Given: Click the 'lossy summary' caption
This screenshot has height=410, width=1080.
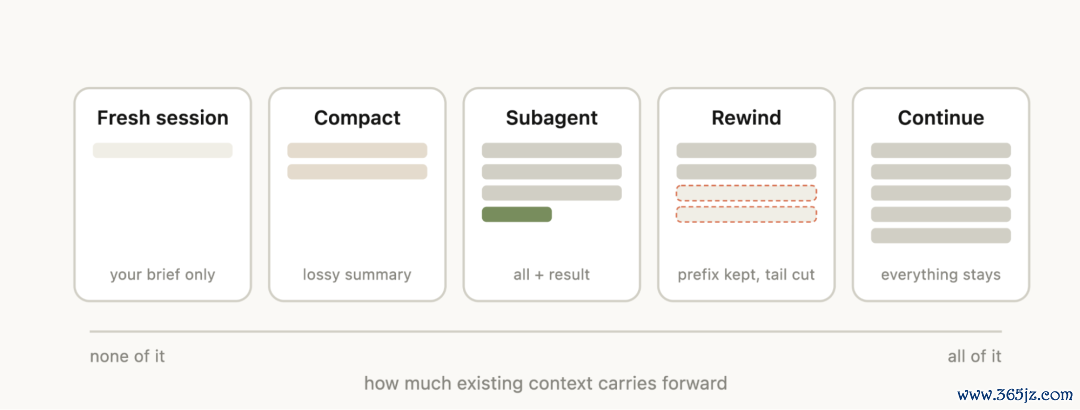Looking at the screenshot, I should [357, 275].
